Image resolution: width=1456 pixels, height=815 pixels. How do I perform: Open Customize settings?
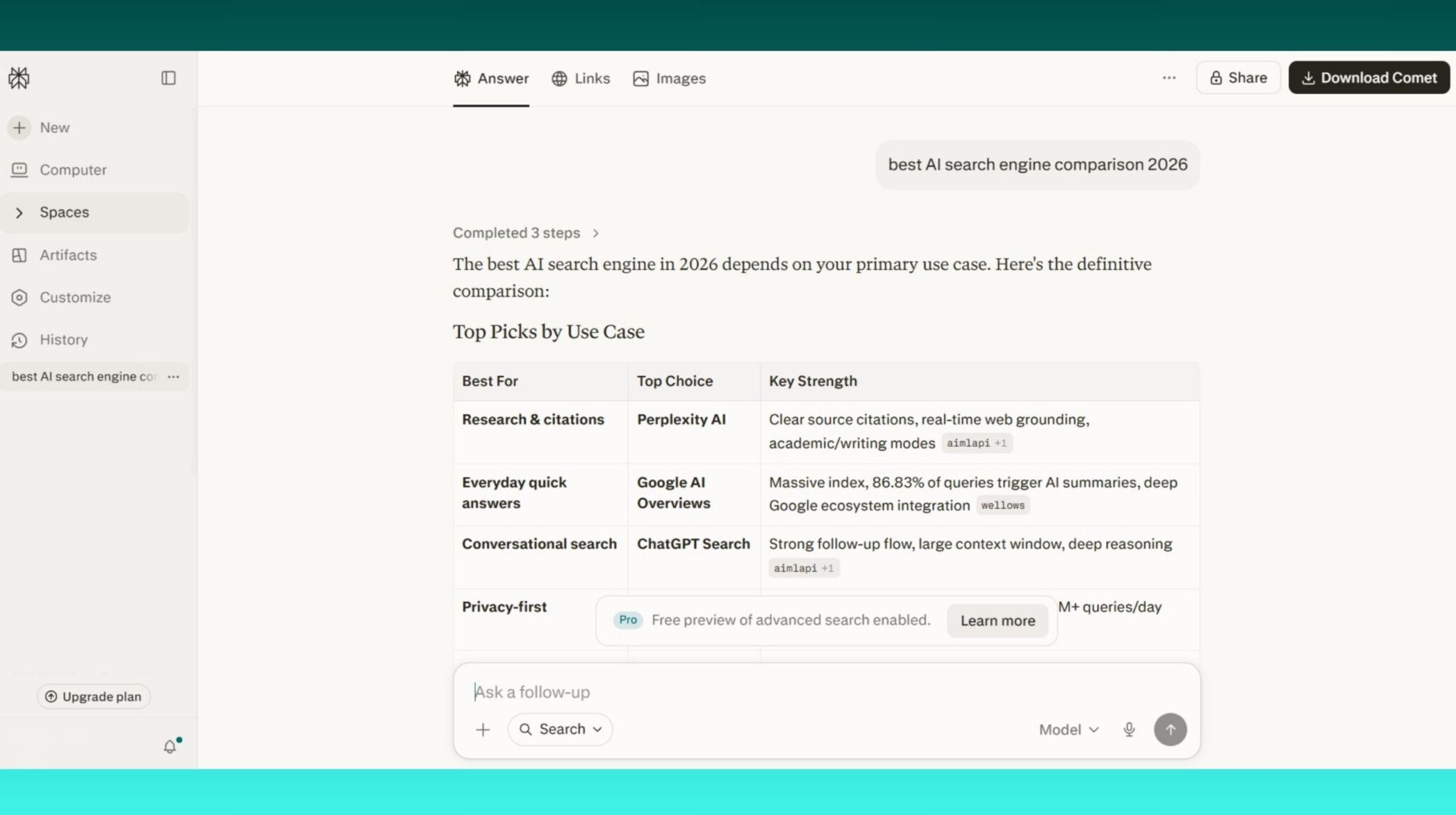coord(62,298)
